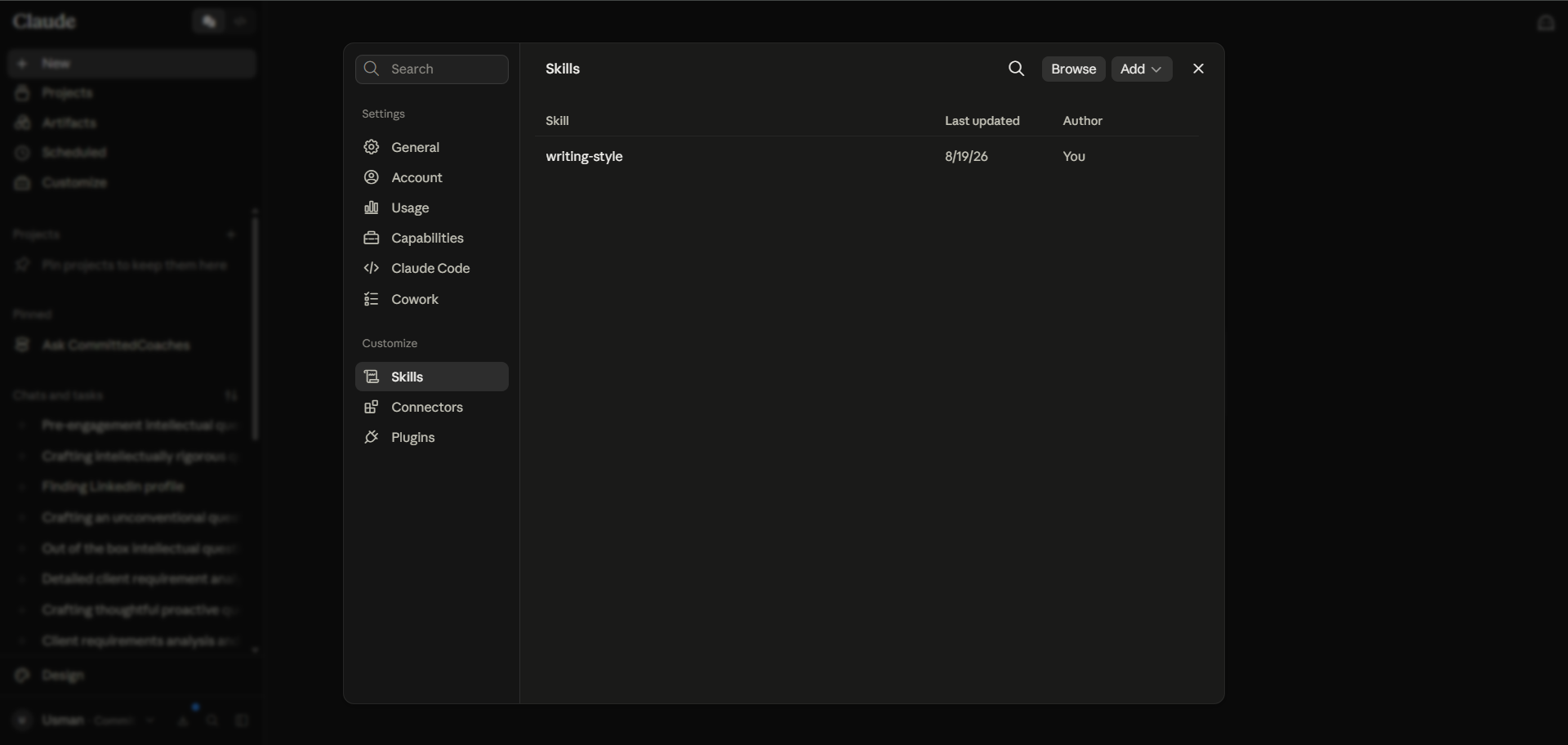Click the sidebar bottom search icon
Image resolution: width=1568 pixels, height=745 pixels.
[212, 720]
